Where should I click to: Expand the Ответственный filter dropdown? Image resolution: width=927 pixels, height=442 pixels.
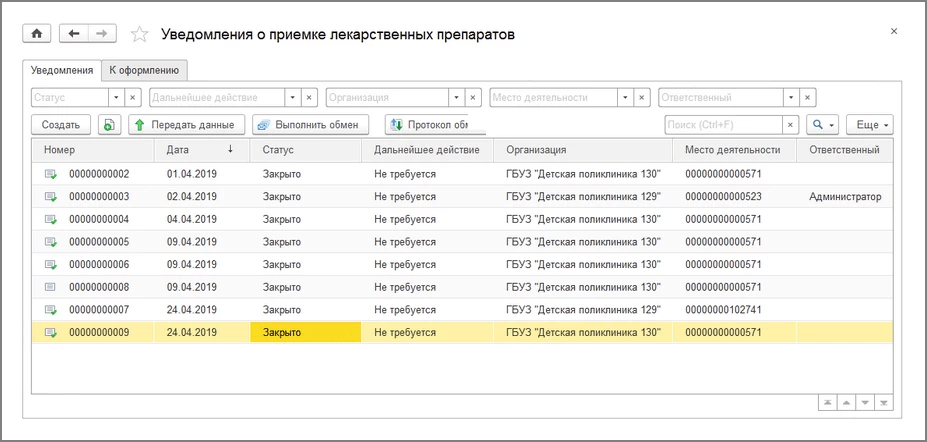point(792,98)
